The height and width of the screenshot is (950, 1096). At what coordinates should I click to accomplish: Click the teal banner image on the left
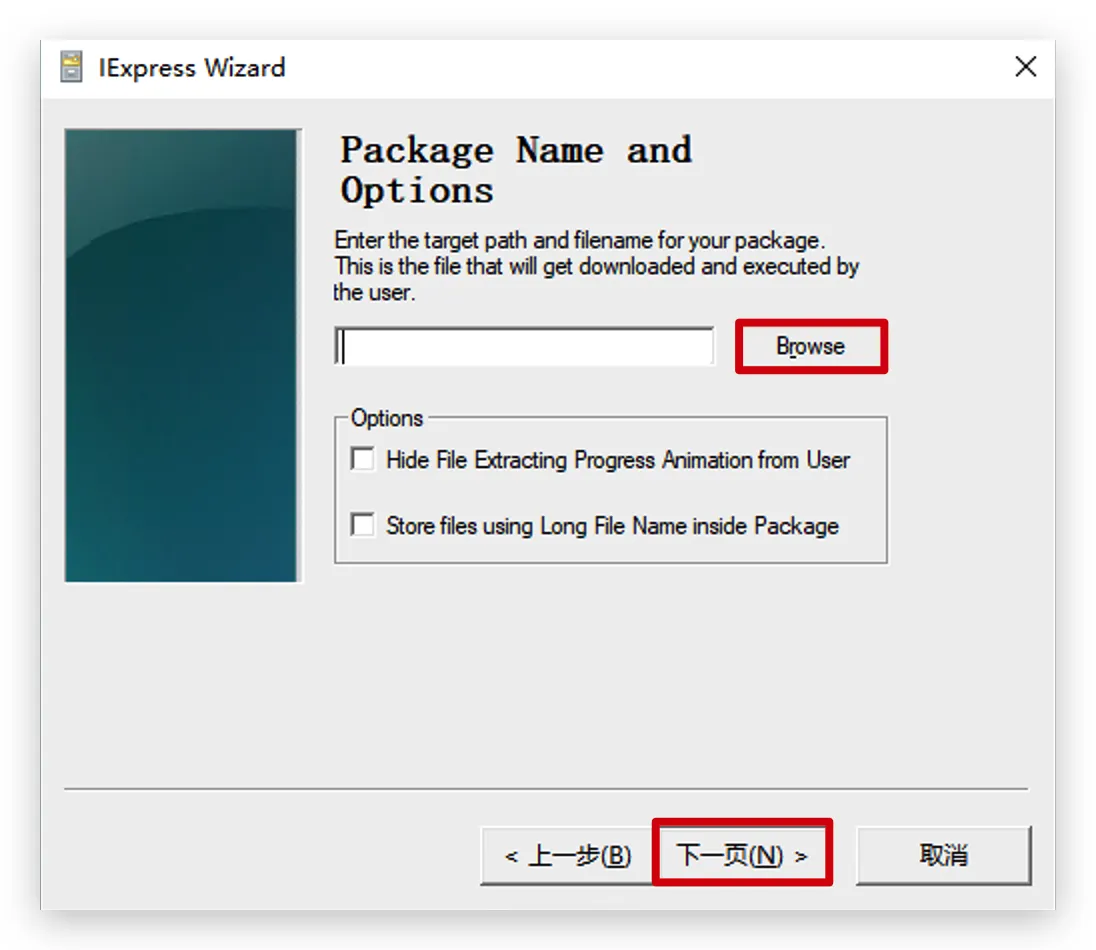182,355
